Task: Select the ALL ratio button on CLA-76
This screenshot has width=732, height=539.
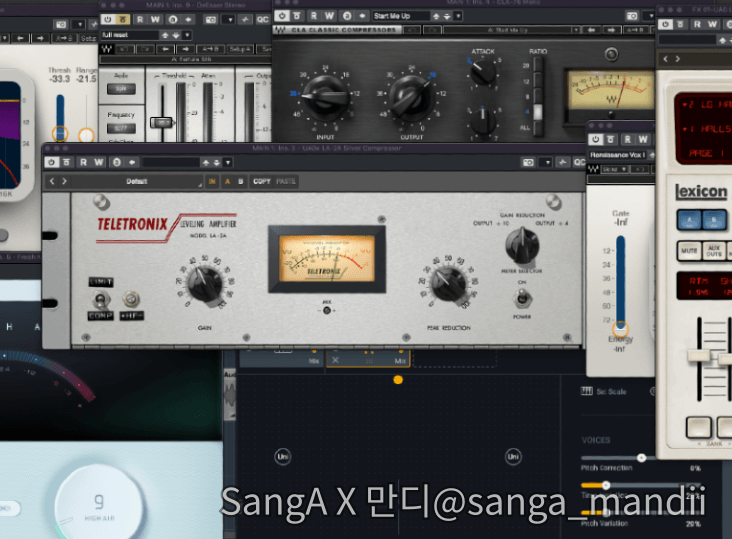Action: point(539,130)
